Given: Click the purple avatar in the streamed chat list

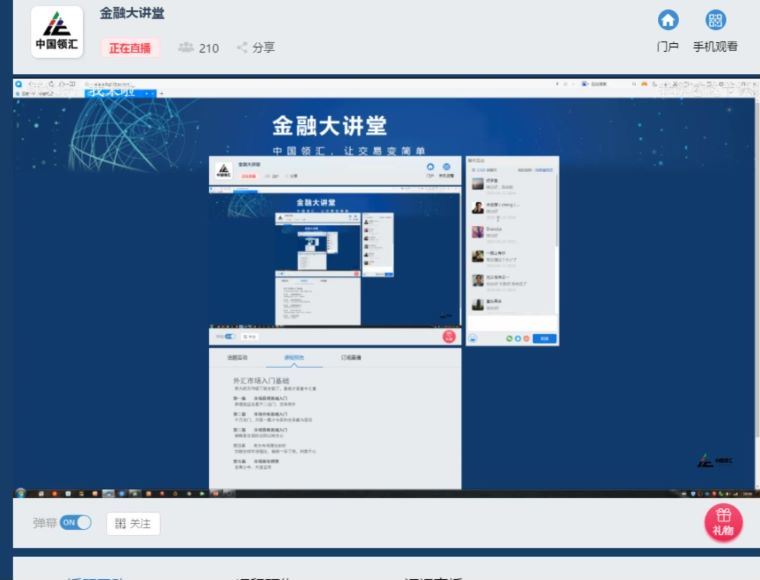Looking at the screenshot, I should pos(478,232).
